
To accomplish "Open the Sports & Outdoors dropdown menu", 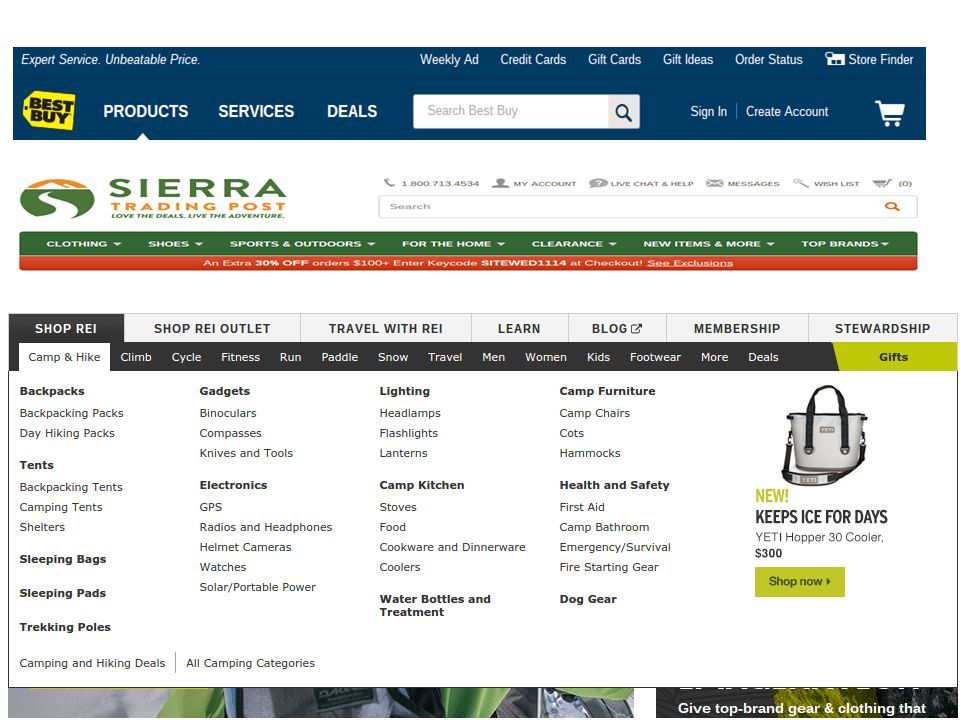I will click(302, 244).
